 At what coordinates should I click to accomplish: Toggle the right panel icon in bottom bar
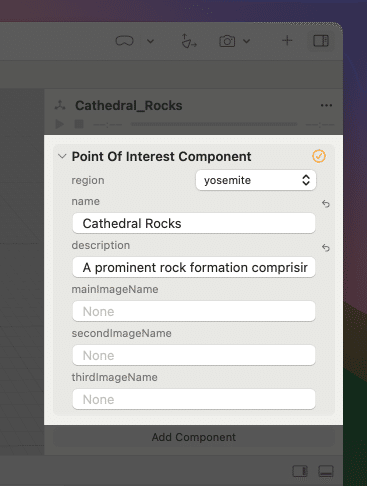(300, 471)
